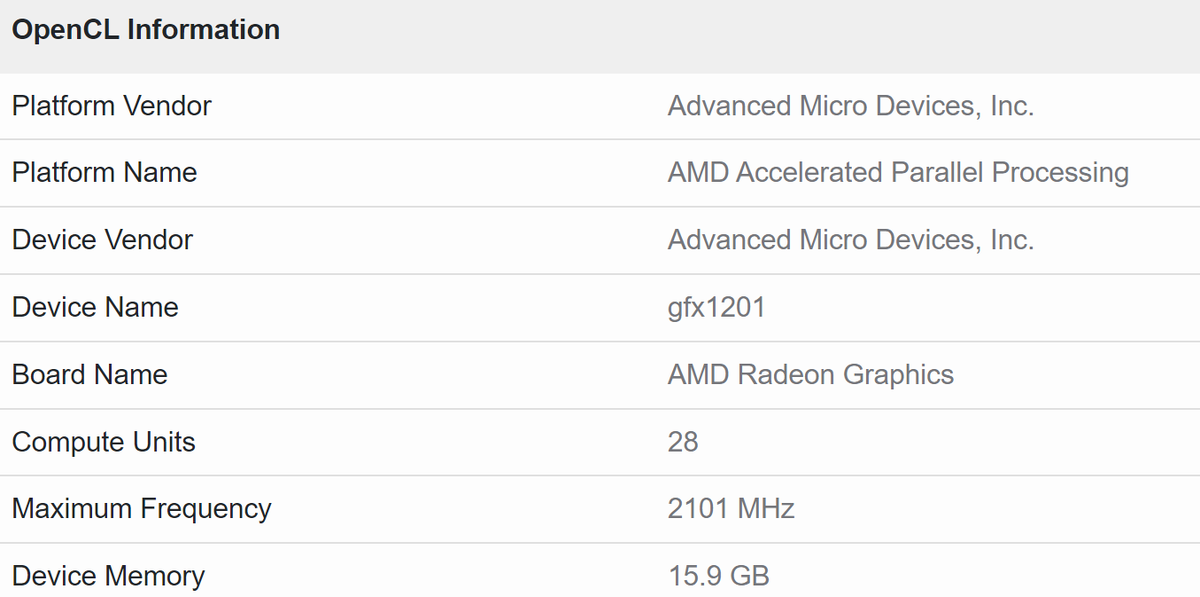Select the Device Vendor value Advanced Micro Devices

pyautogui.click(x=850, y=240)
